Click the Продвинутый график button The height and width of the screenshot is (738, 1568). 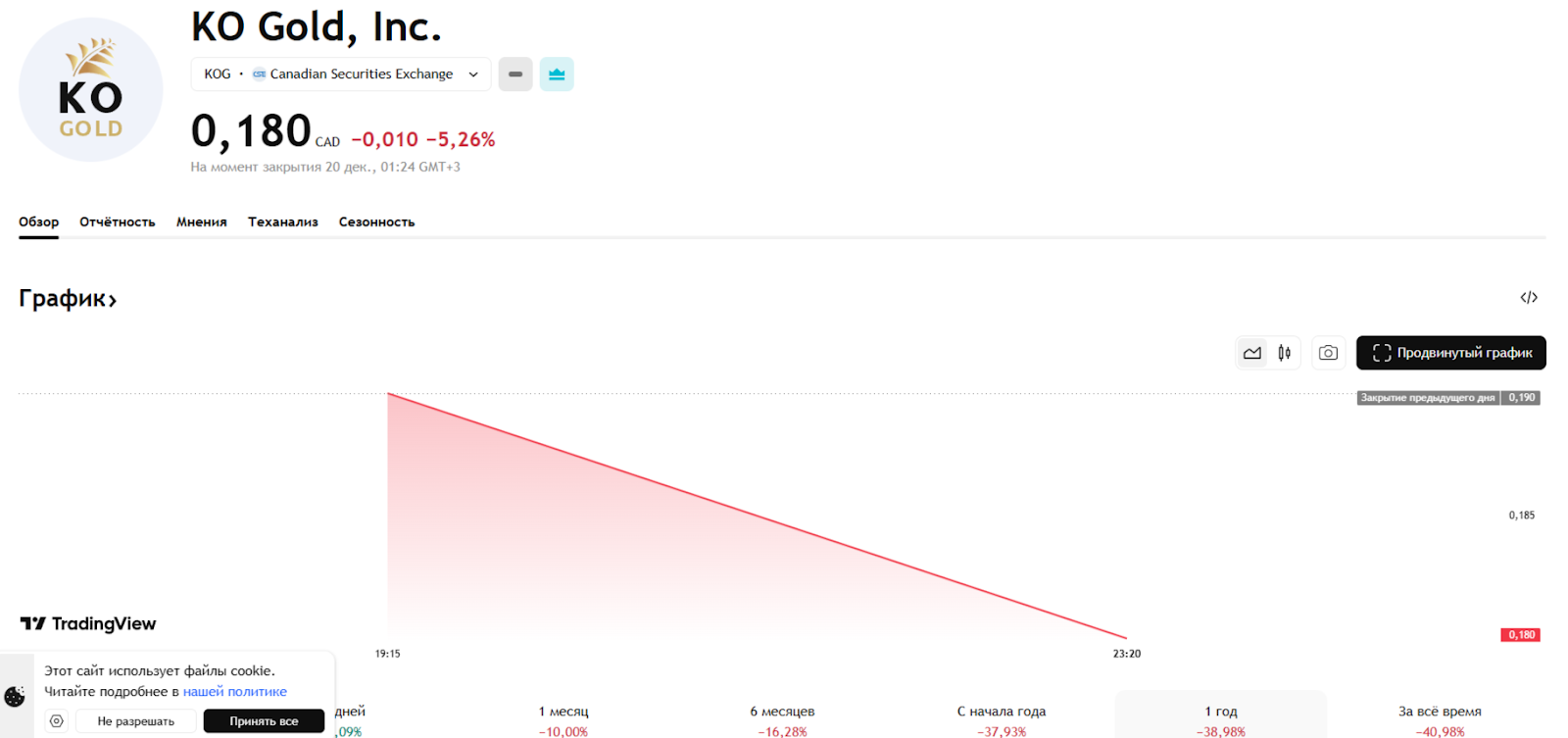pyautogui.click(x=1450, y=353)
